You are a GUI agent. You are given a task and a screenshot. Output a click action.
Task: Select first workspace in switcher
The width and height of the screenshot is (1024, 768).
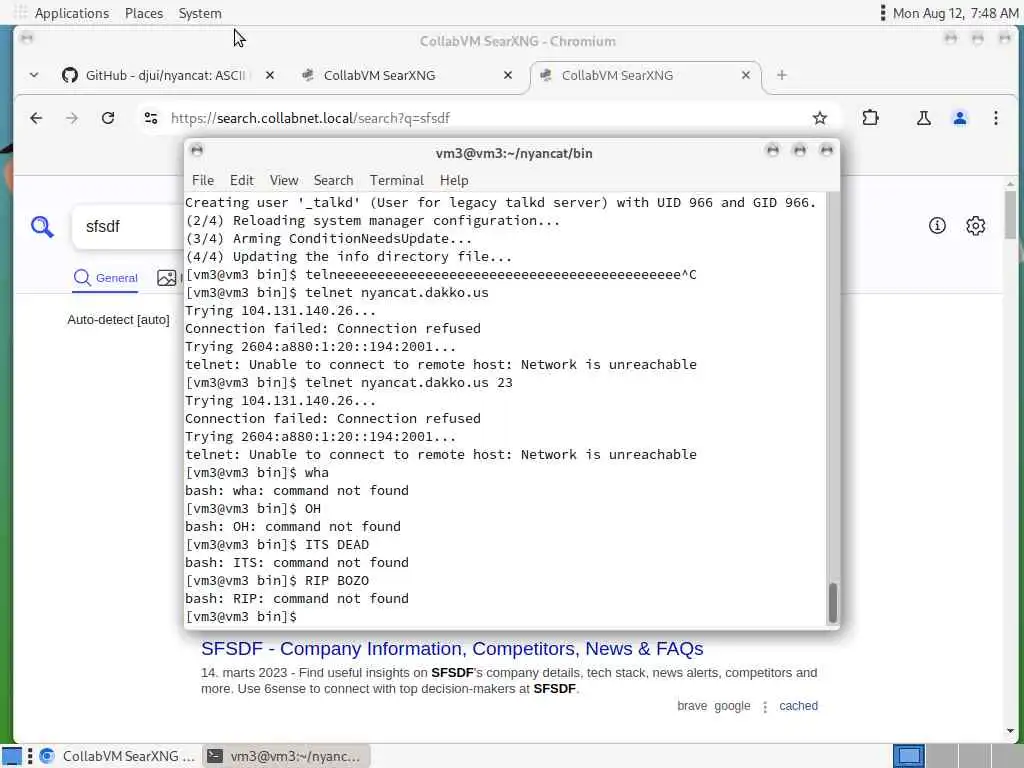pos(908,756)
